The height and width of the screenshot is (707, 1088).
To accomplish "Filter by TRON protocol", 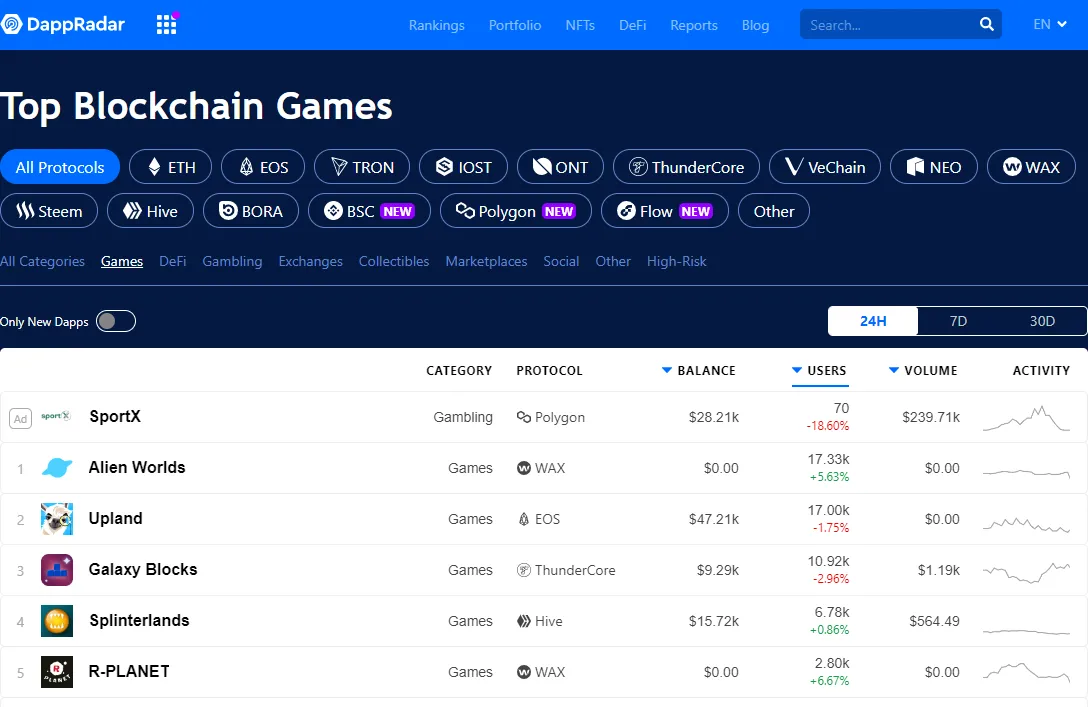I will click(x=362, y=167).
